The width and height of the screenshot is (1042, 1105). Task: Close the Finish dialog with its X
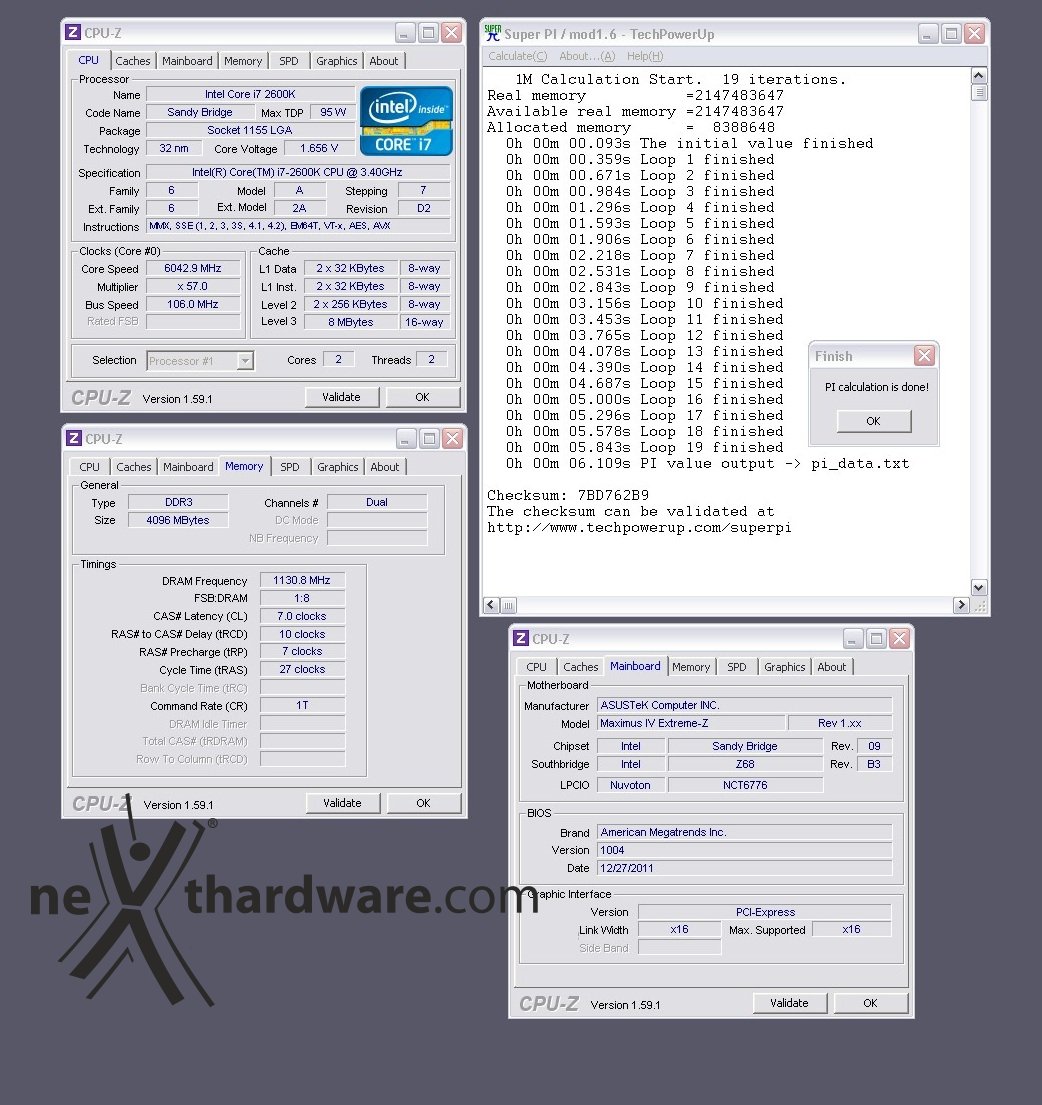click(x=924, y=356)
